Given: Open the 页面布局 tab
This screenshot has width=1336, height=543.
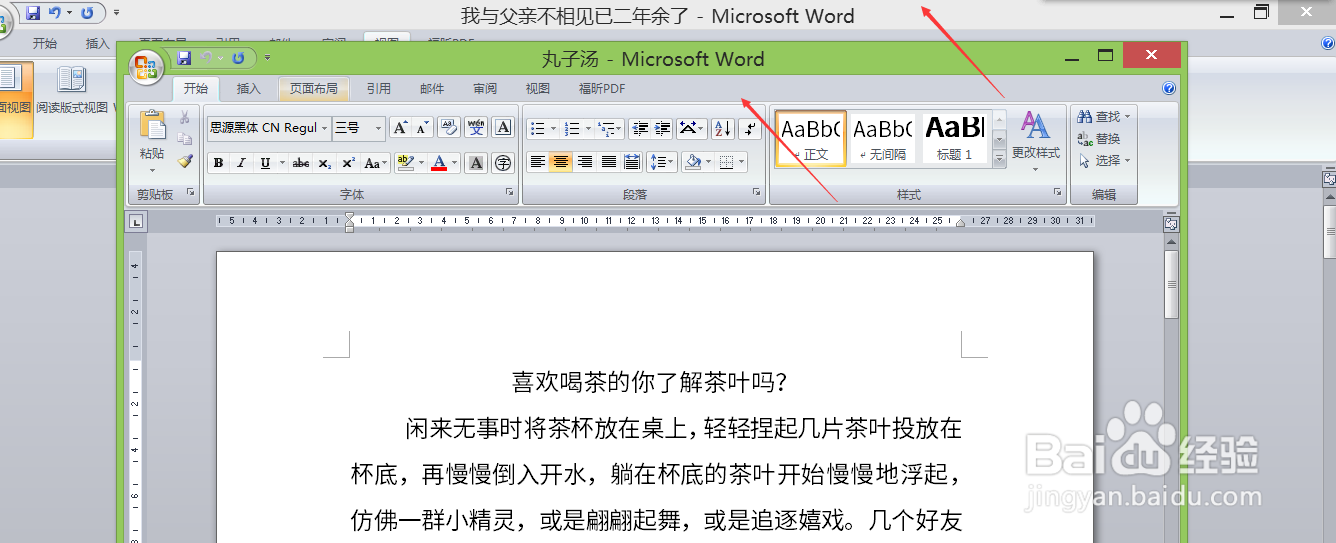Looking at the screenshot, I should tap(314, 89).
